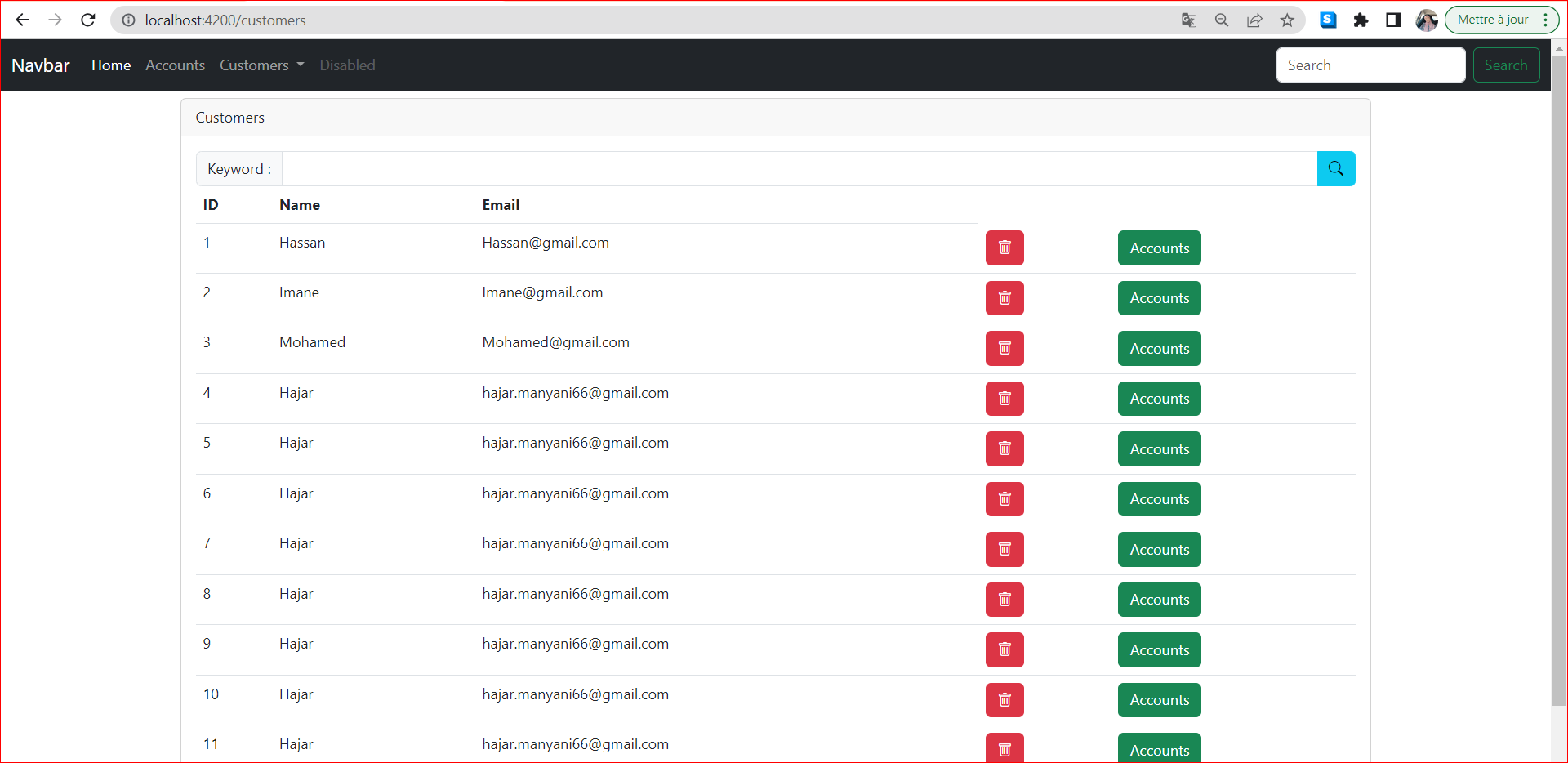The image size is (1568, 763).
Task: Bookmark the page with the star icon
Action: pyautogui.click(x=1287, y=20)
